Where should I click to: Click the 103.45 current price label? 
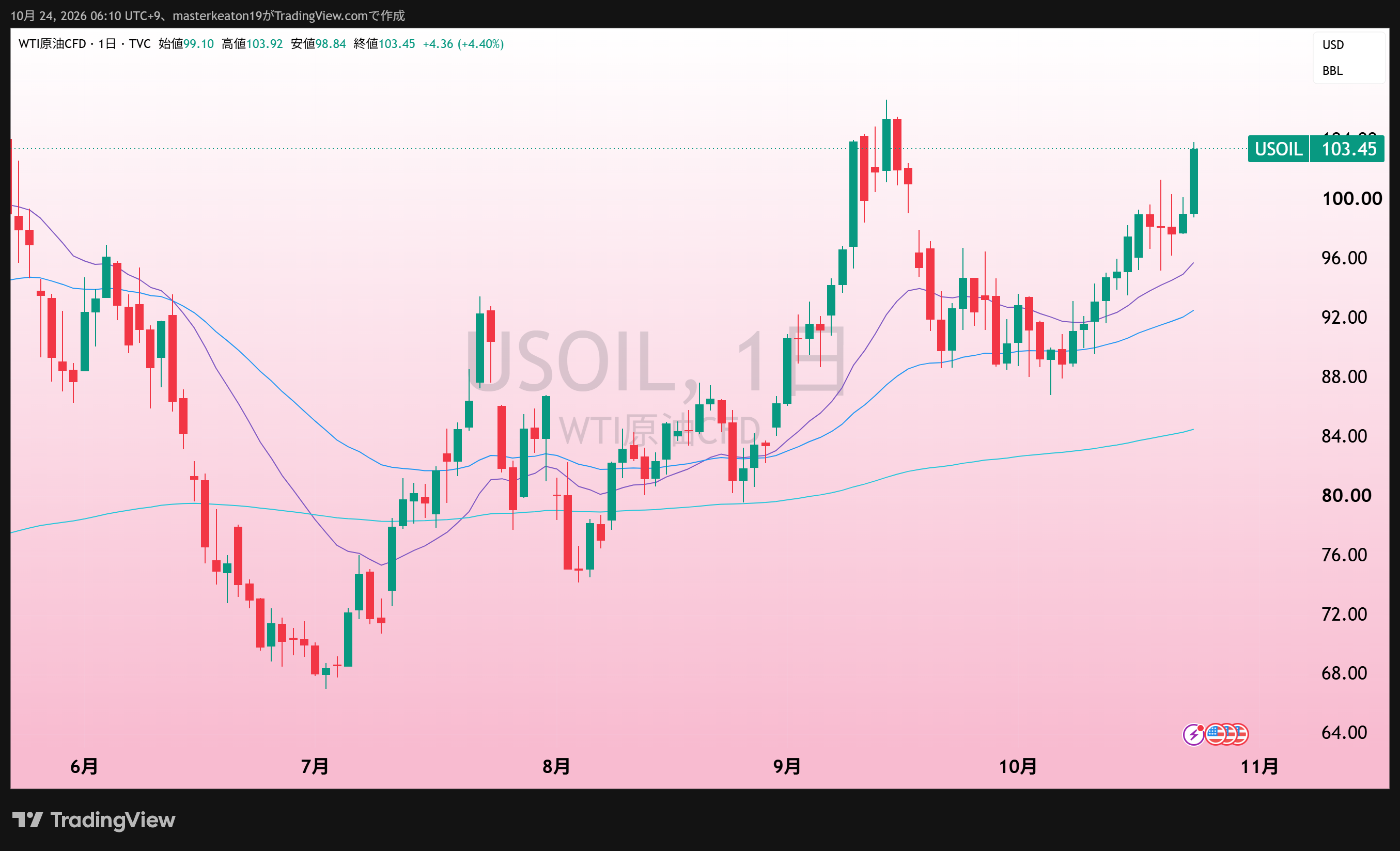[1348, 149]
